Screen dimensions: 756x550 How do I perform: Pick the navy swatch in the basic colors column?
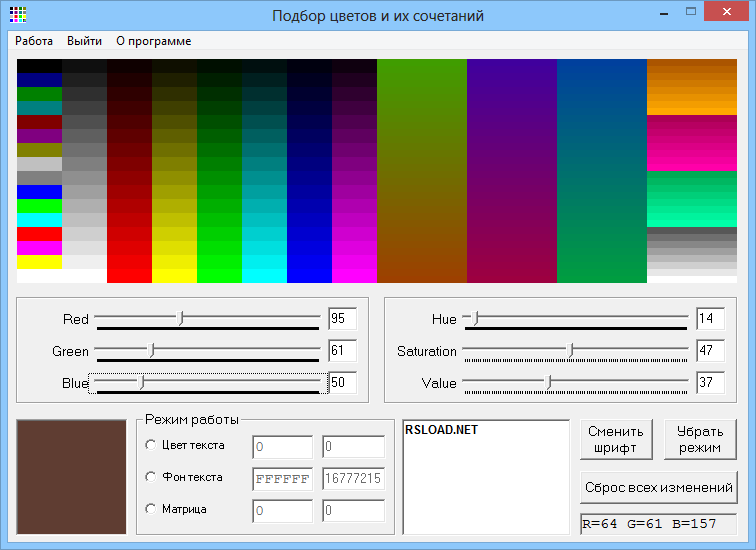[40, 80]
